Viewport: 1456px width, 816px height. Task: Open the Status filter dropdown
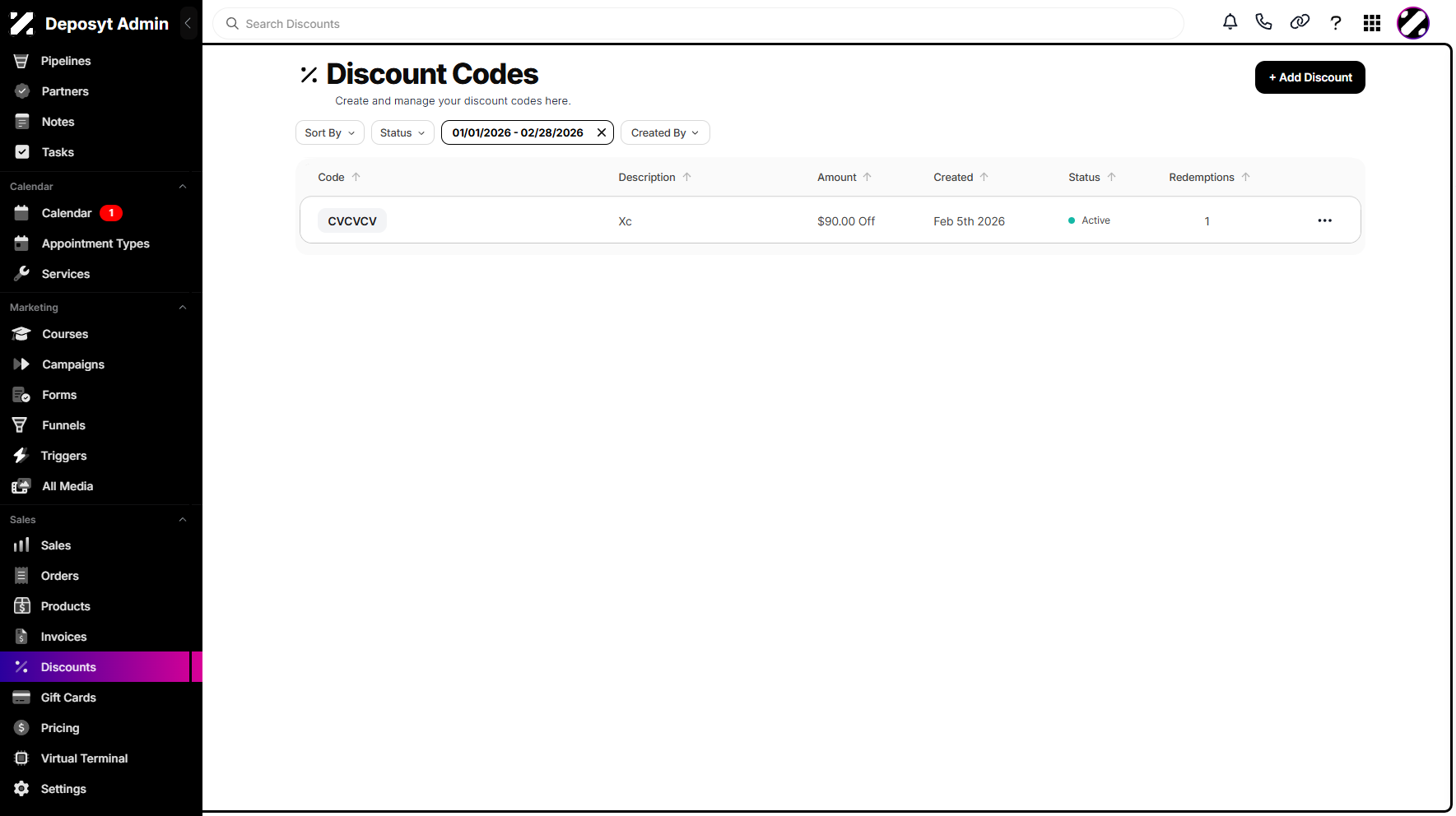pyautogui.click(x=402, y=132)
